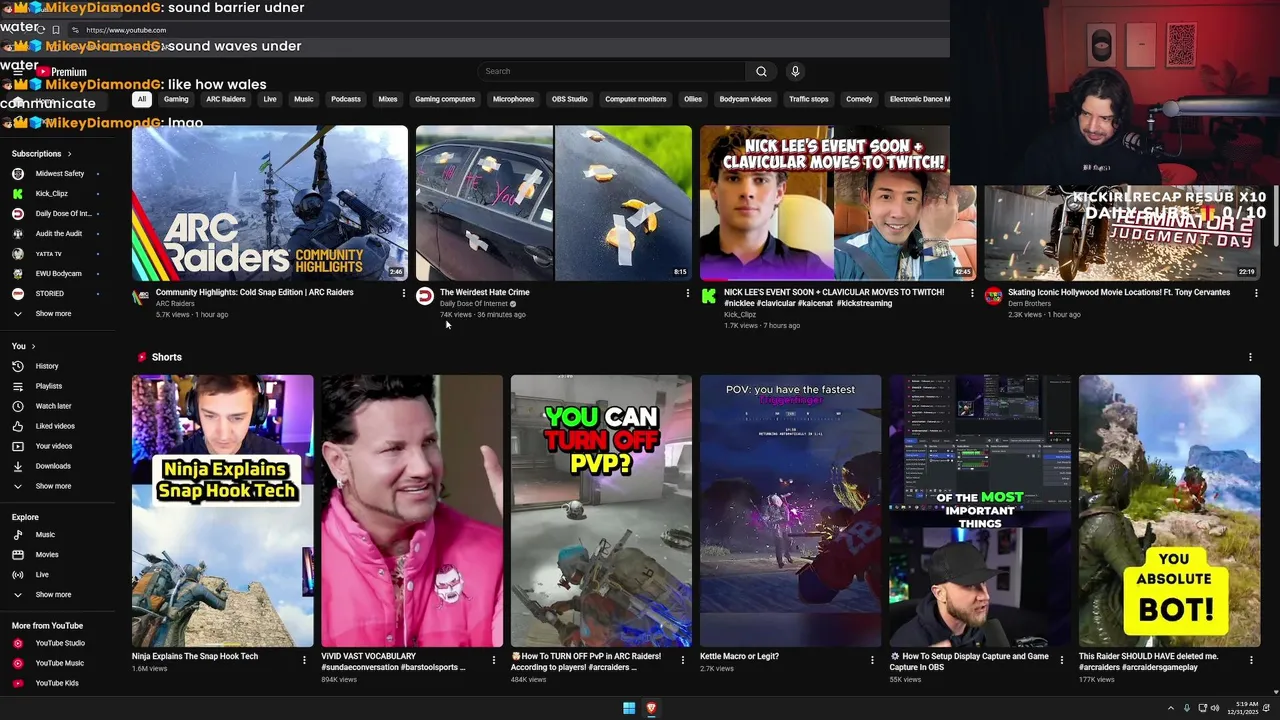Open History in the sidebar
This screenshot has width=1280, height=720.
point(47,366)
